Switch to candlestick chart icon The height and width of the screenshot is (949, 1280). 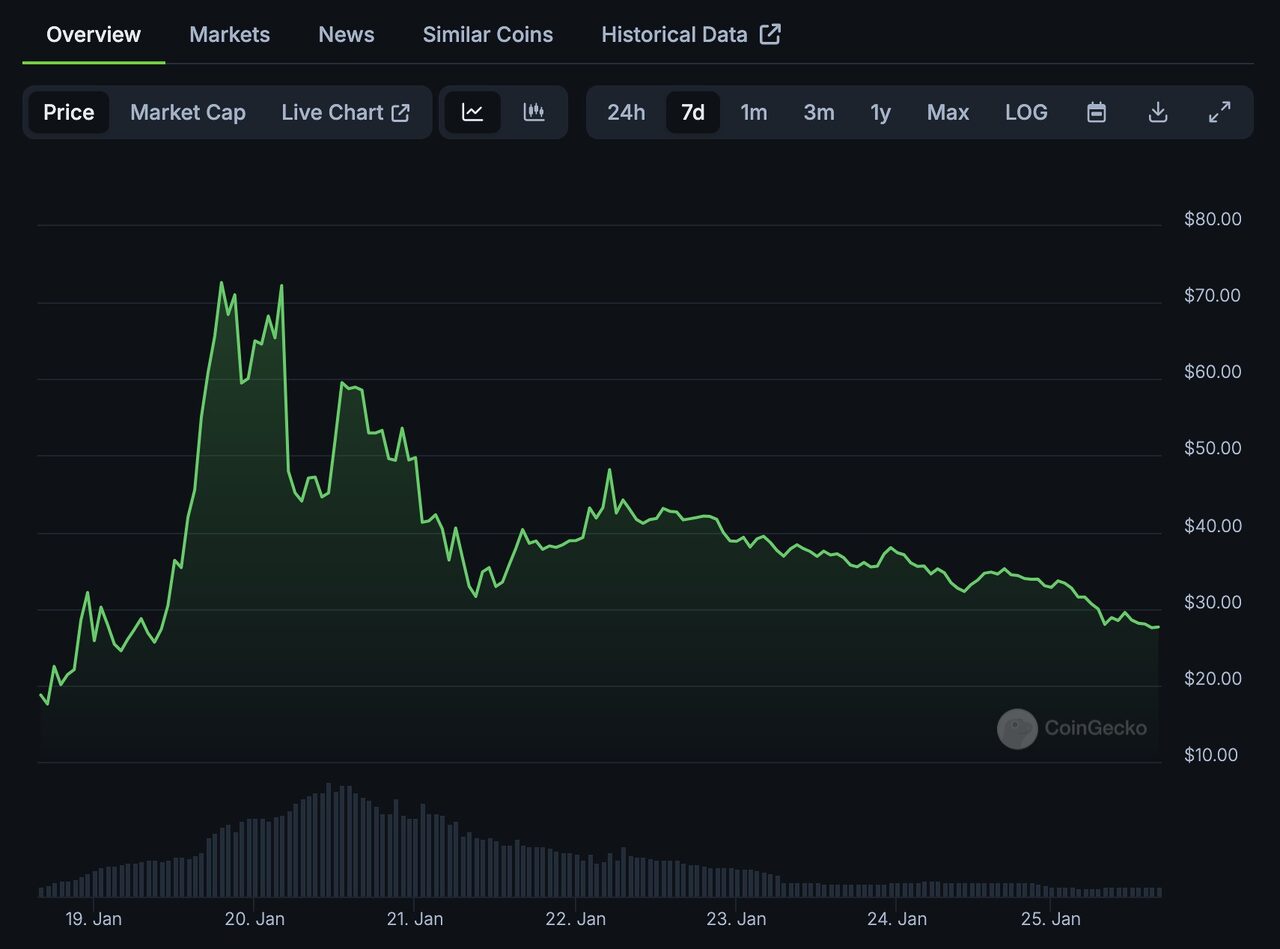click(534, 112)
